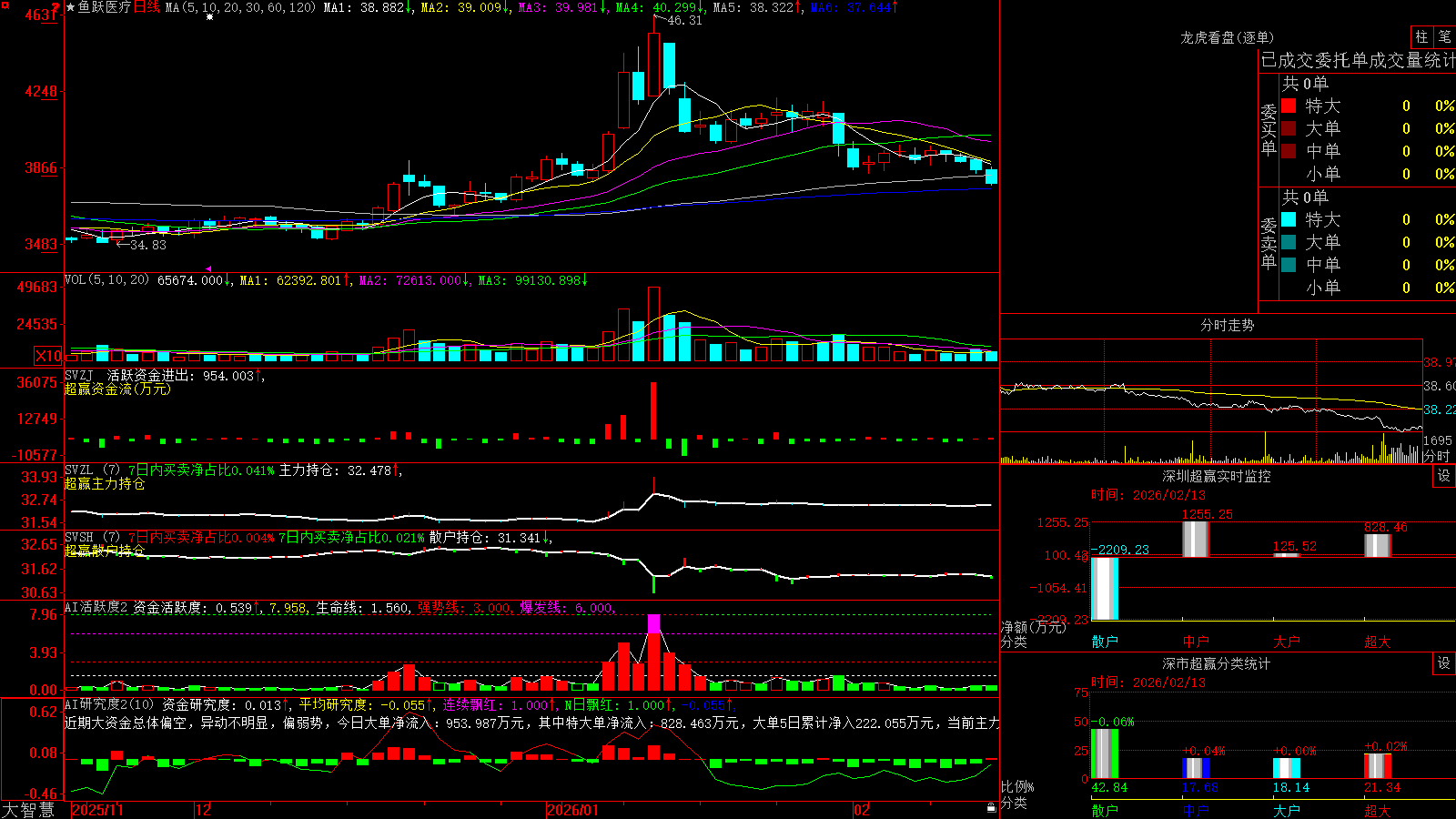Click the magenta peak bar in AI活跃度2 chart
Image resolution: width=1456 pixels, height=819 pixels.
coord(653,623)
